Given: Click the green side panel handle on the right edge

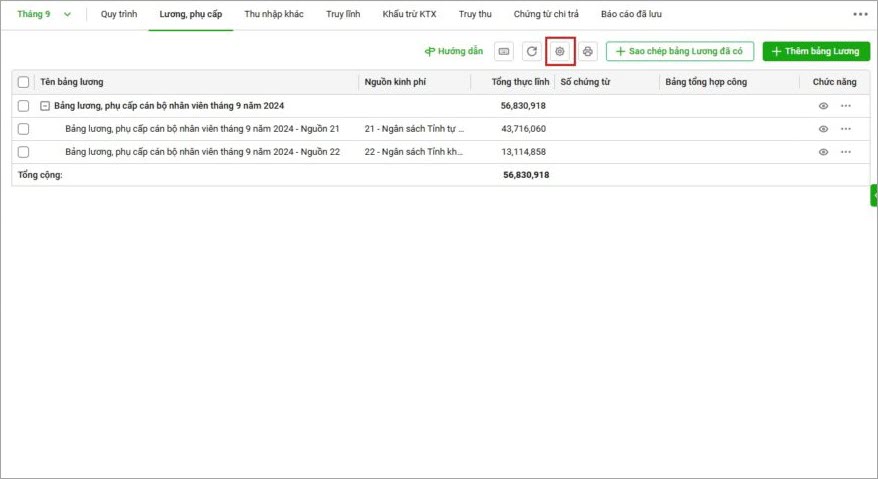Looking at the screenshot, I should (x=874, y=195).
